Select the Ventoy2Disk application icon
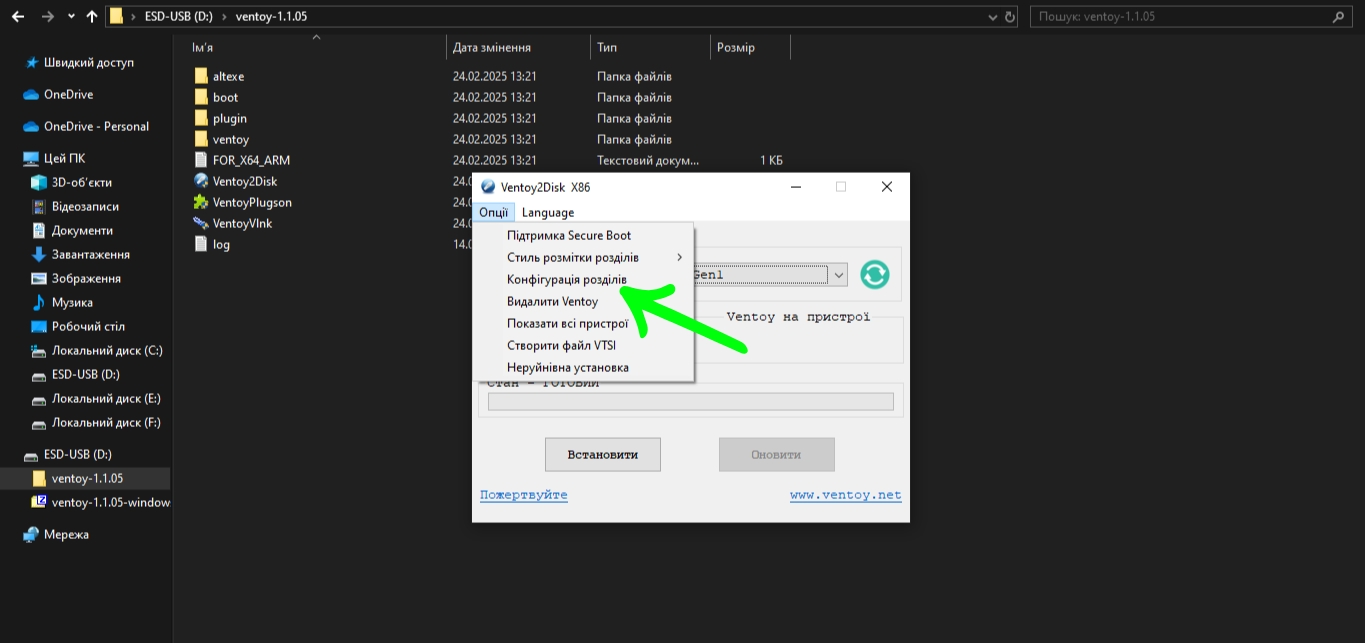This screenshot has width=1365, height=643. [201, 181]
